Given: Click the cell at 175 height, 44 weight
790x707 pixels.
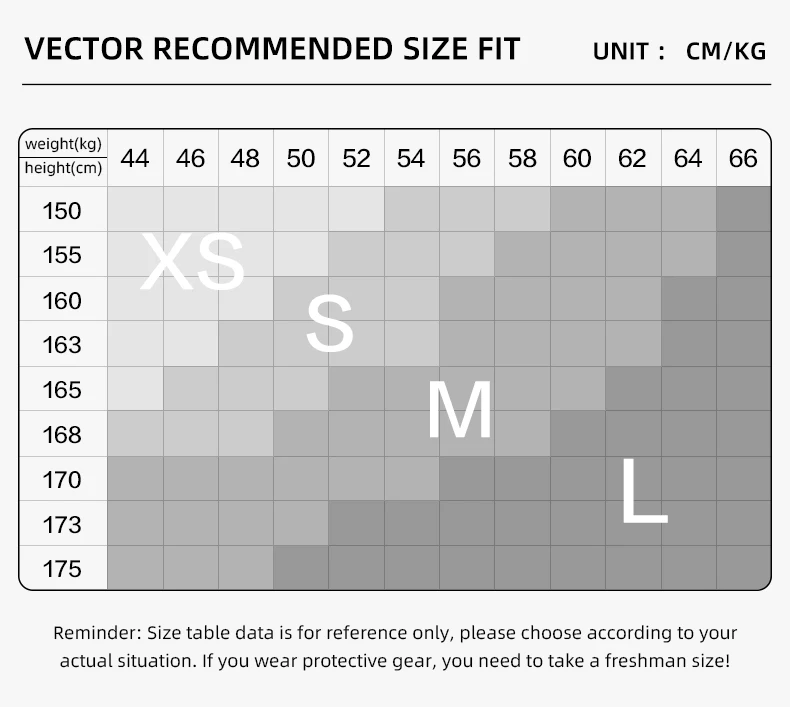Looking at the screenshot, I should click(x=135, y=567).
